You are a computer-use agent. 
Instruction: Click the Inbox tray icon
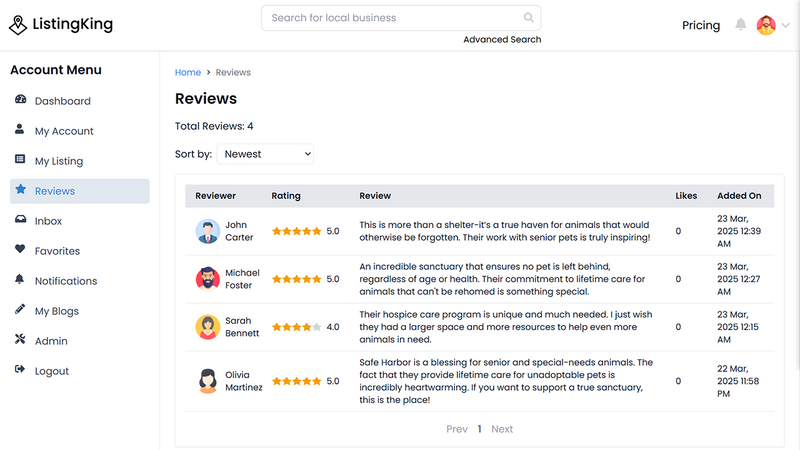coord(20,219)
